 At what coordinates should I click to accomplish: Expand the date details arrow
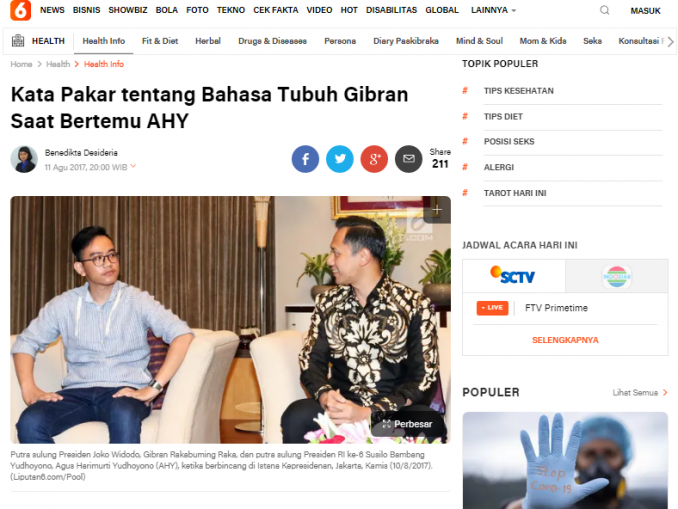click(x=133, y=166)
